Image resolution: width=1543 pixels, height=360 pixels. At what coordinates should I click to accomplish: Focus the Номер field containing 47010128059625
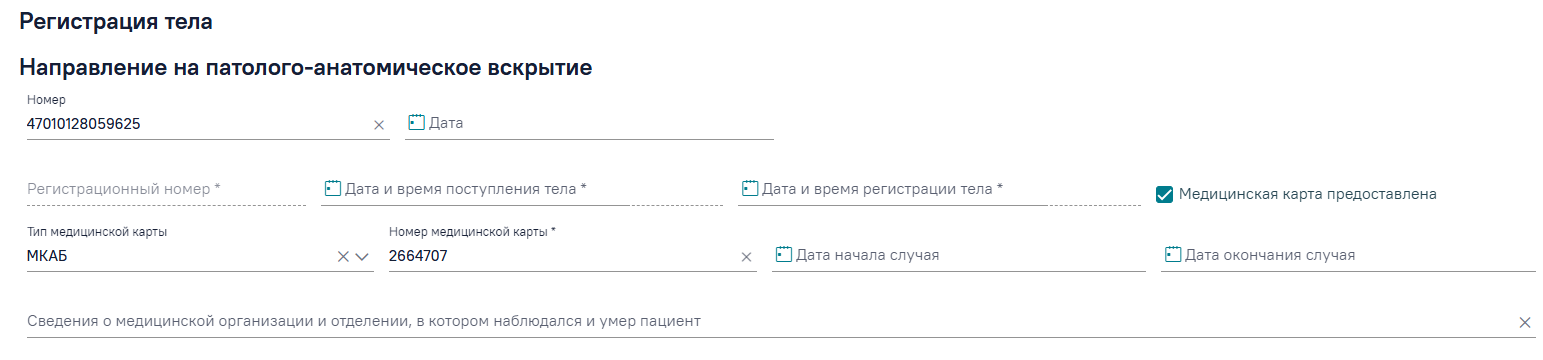[x=198, y=124]
